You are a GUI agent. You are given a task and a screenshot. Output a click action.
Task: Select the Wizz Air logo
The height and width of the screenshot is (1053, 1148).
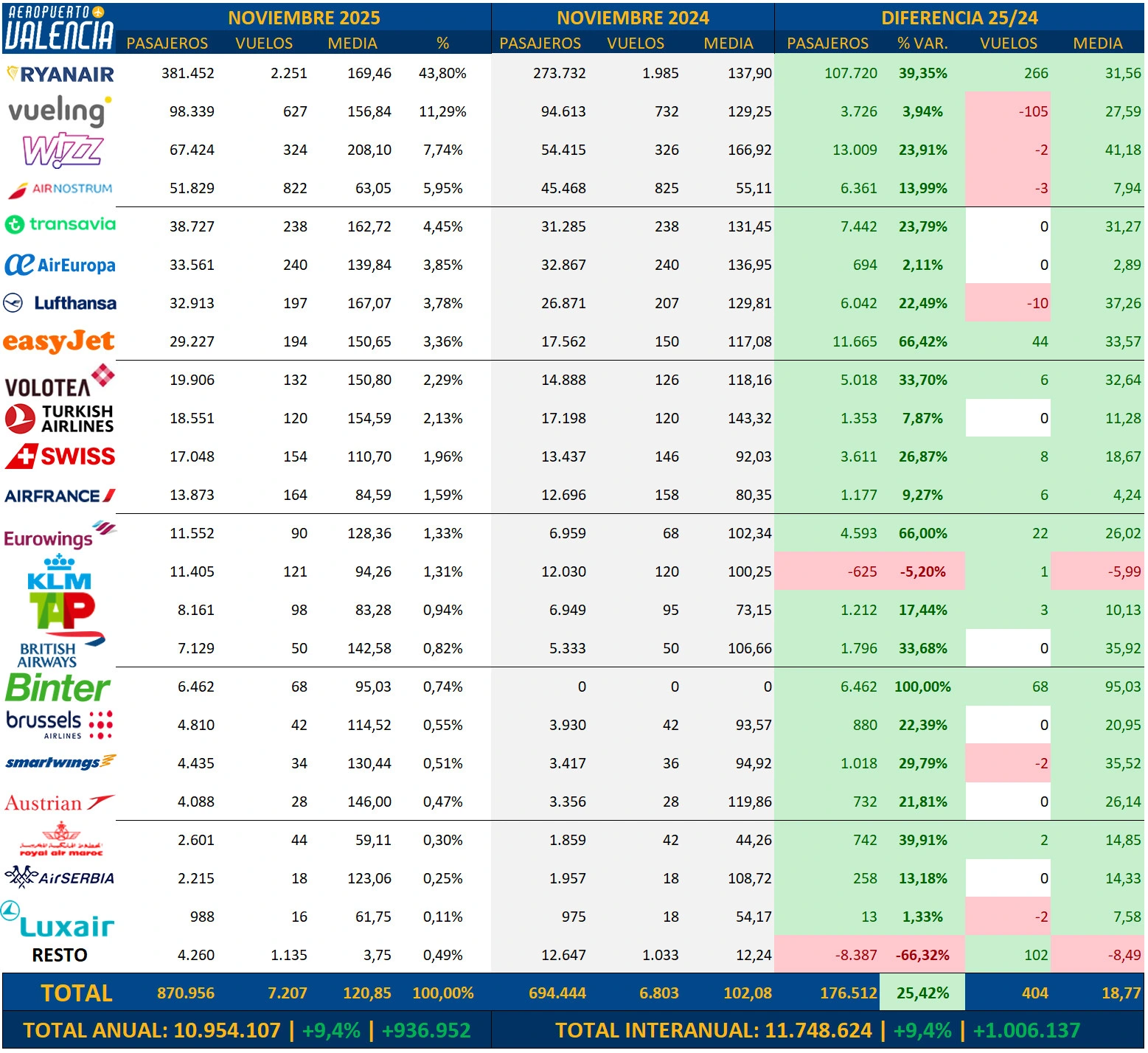tap(63, 150)
